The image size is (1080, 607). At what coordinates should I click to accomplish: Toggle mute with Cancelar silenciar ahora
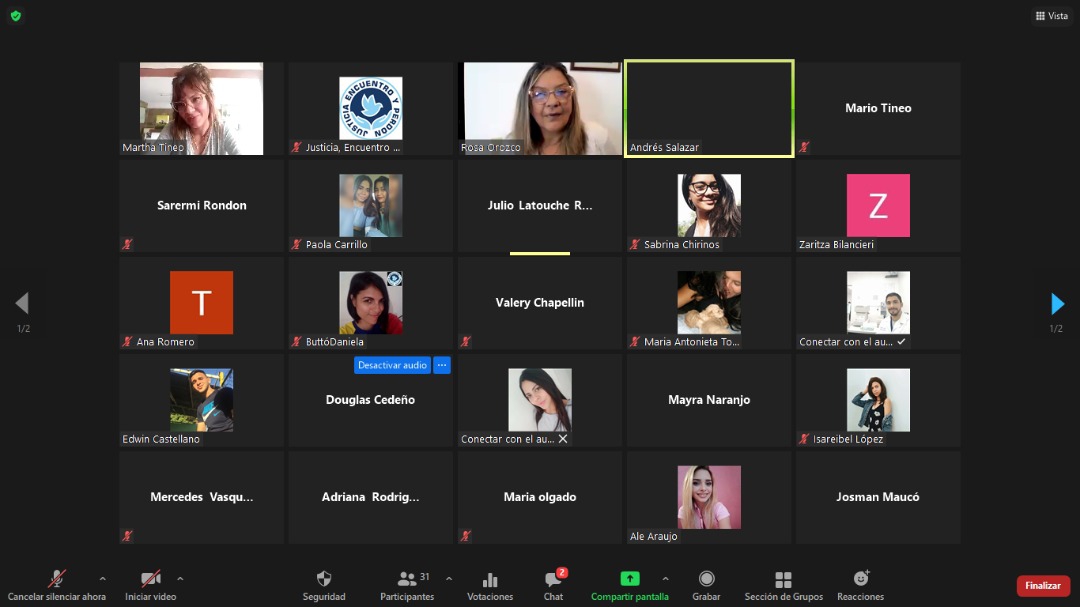pos(56,586)
